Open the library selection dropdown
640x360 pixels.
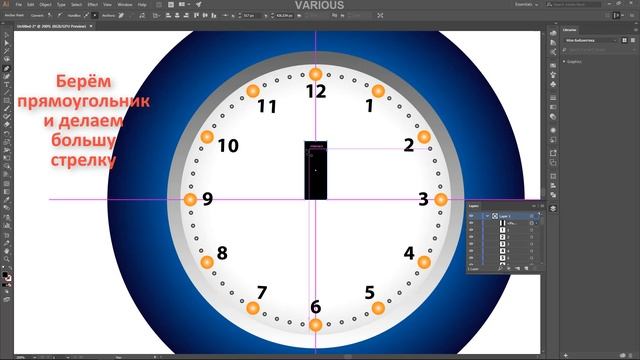(590, 40)
